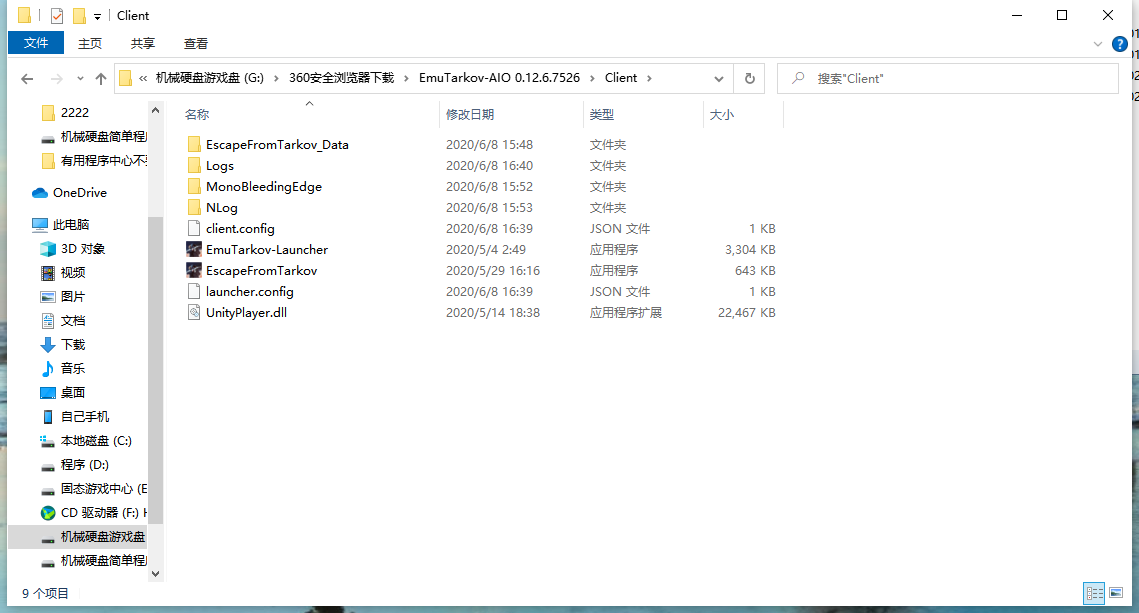Viewport: 1139px width, 613px height.
Task: Click the Client breadcrumb segment
Action: (621, 78)
